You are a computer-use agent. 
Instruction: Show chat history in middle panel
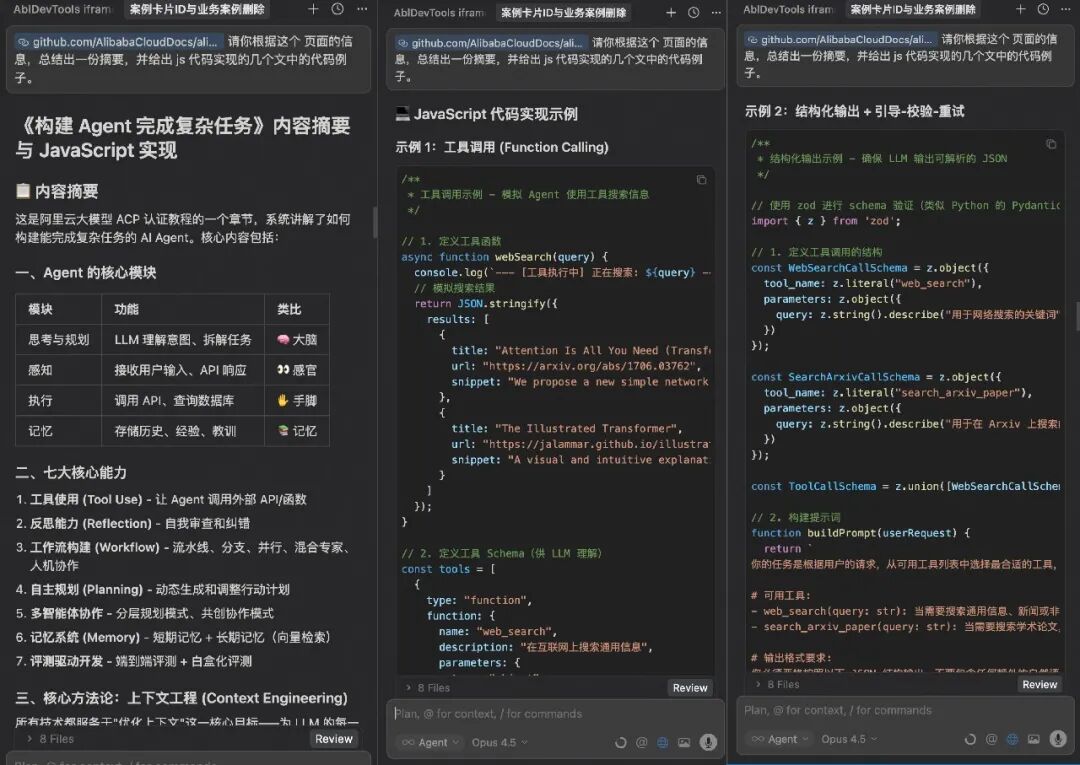694,12
